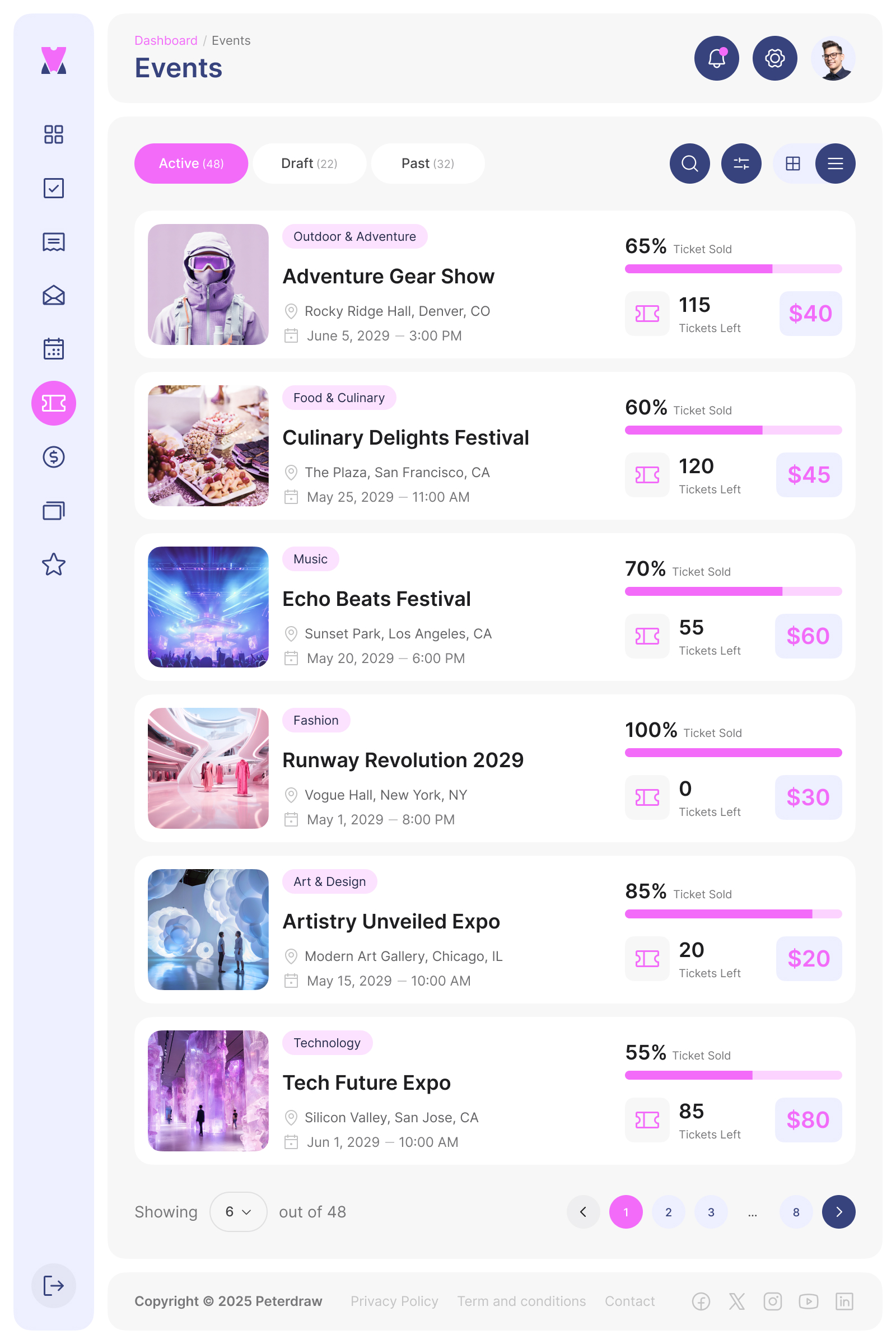Open the Dashboard grid icon in sidebar
This screenshot has height=1344, width=896.
(54, 135)
